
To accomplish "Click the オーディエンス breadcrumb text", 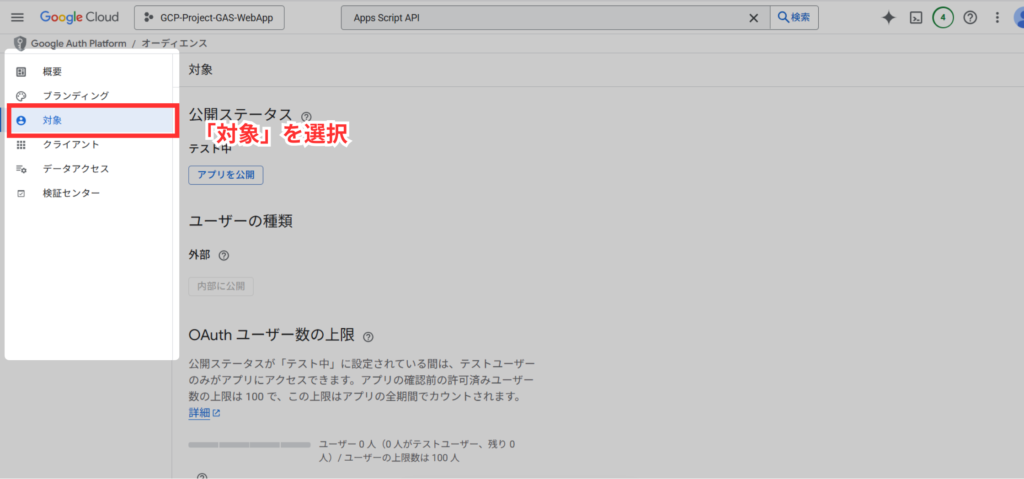I will click(x=174, y=44).
